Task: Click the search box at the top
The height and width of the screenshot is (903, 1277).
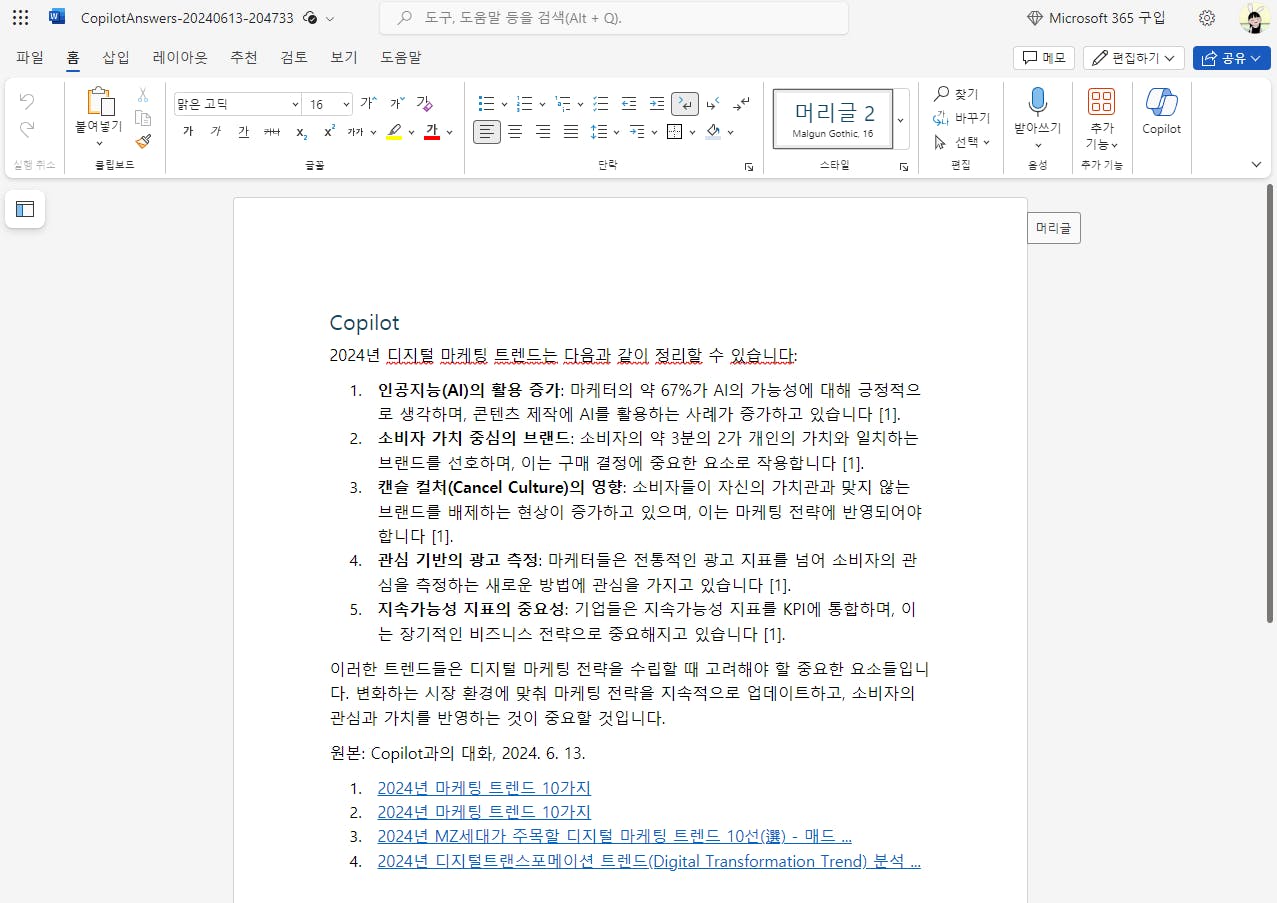Action: pos(613,18)
